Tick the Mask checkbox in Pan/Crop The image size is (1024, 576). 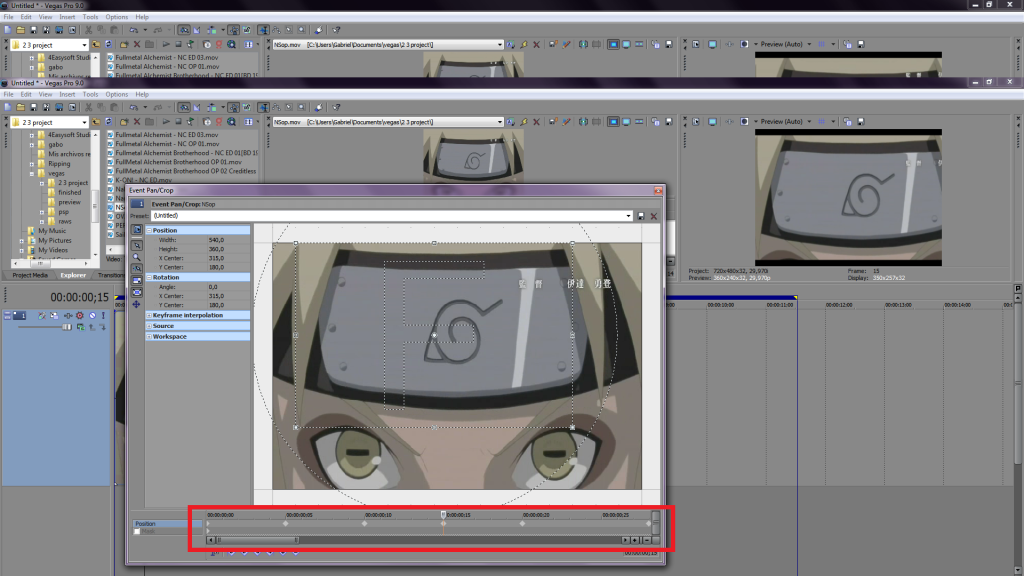coord(136,532)
